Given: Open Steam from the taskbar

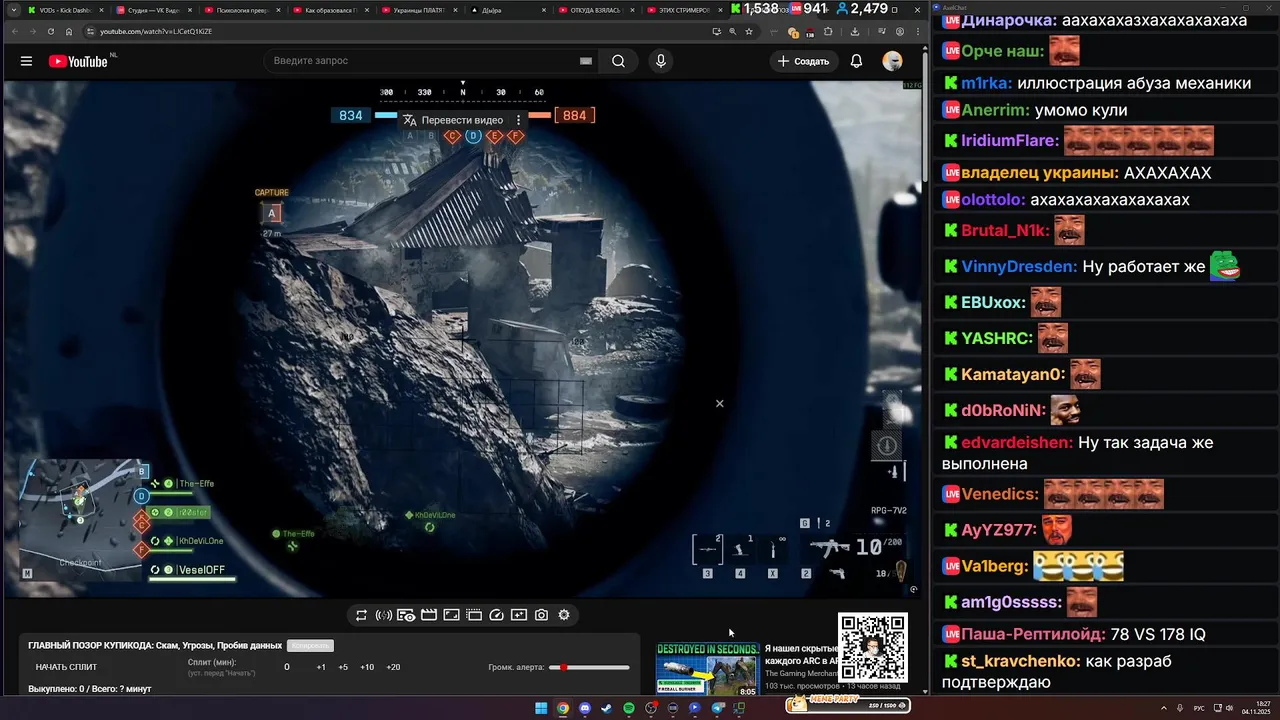Looking at the screenshot, I should 606,708.
